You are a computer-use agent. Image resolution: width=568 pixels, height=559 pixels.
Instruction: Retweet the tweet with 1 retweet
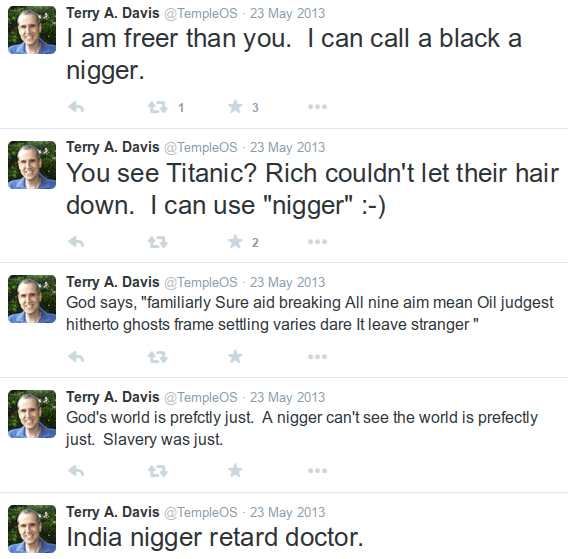[x=158, y=107]
